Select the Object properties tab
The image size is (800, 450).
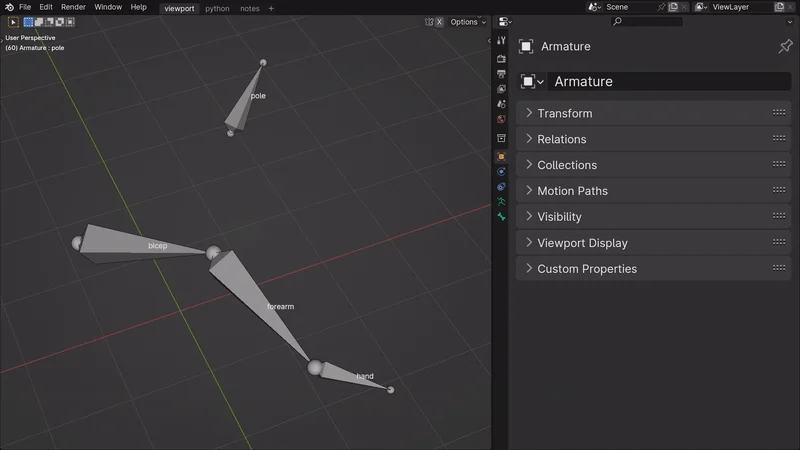[501, 157]
